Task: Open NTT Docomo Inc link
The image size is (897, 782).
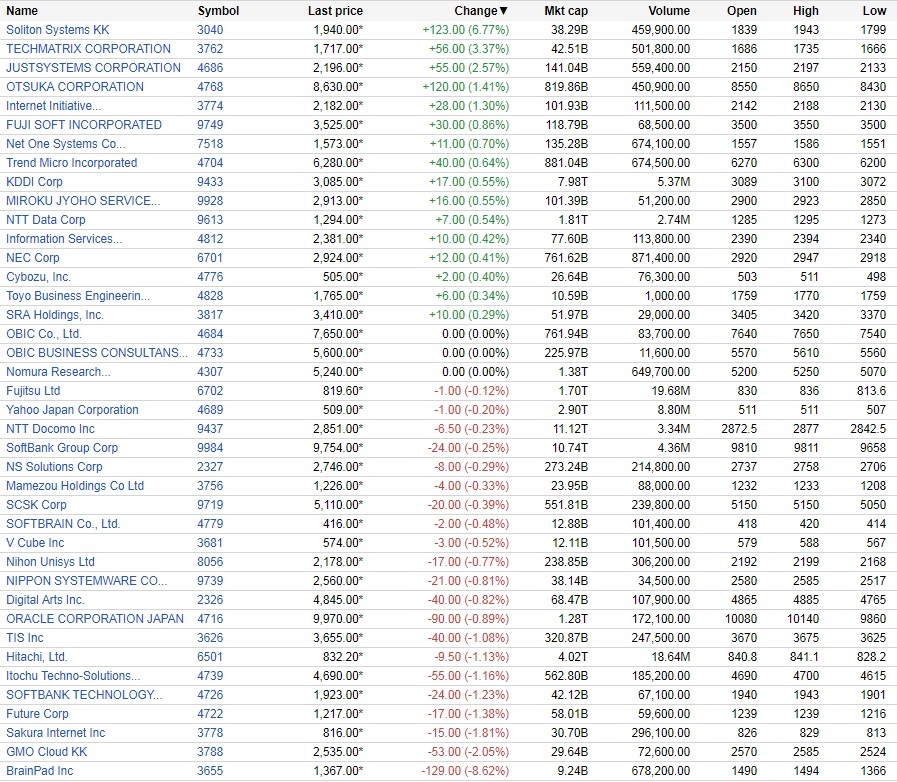Action: pyautogui.click(x=50, y=428)
